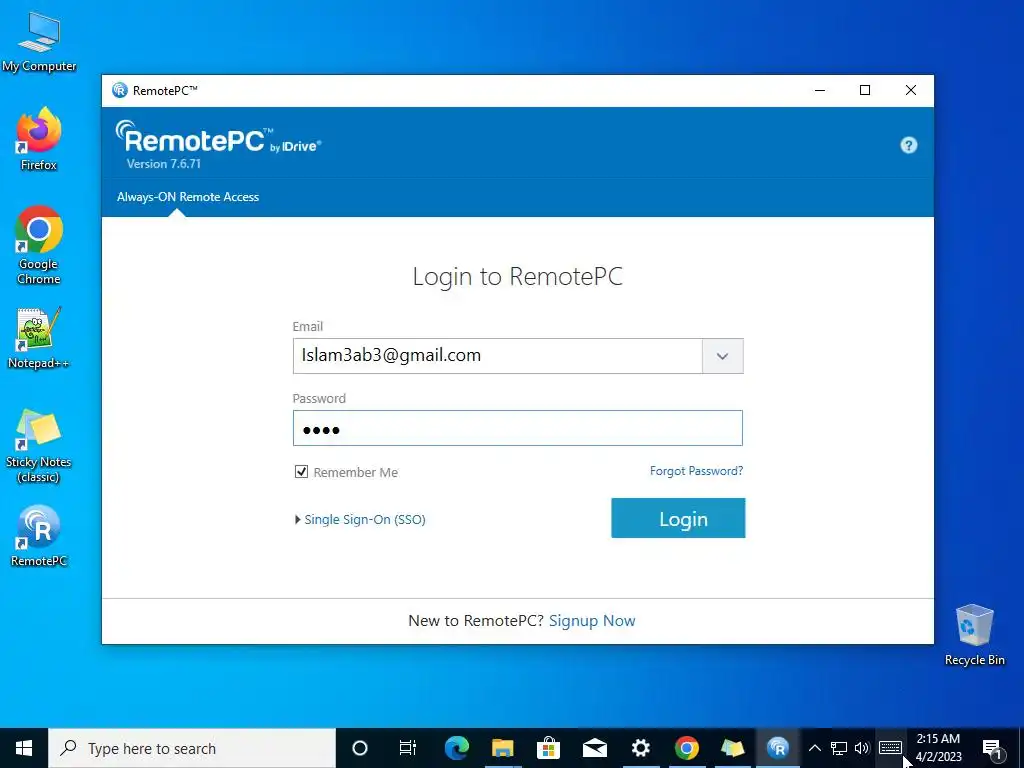This screenshot has height=768, width=1024.
Task: Open Google Chrome desktop shortcut
Action: (x=39, y=246)
